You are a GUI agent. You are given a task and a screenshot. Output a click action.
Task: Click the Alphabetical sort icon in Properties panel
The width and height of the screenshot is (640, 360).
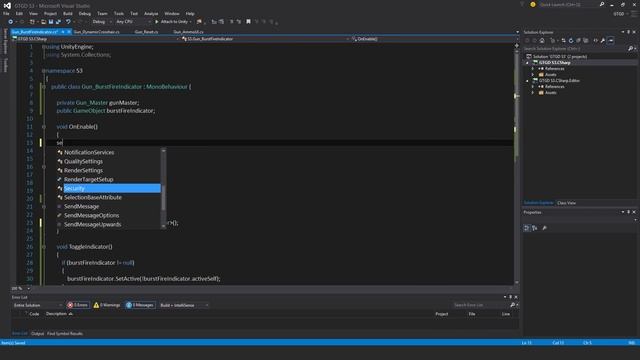535,228
